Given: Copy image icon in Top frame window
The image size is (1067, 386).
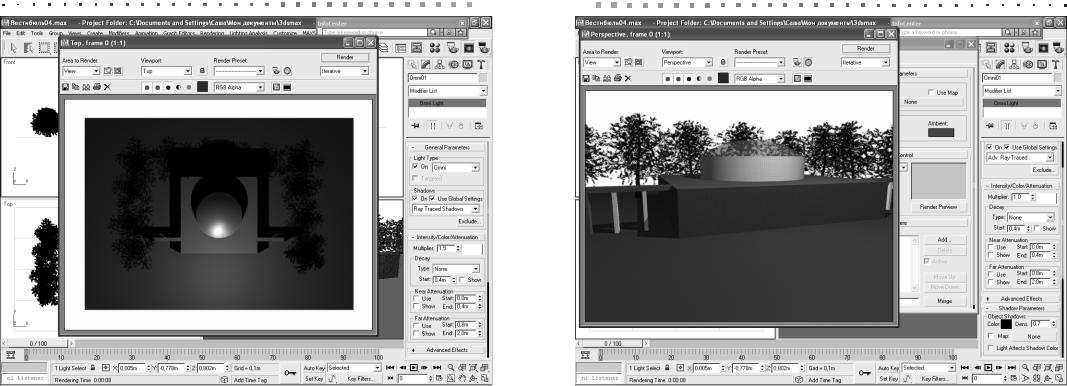Looking at the screenshot, I should point(75,87).
